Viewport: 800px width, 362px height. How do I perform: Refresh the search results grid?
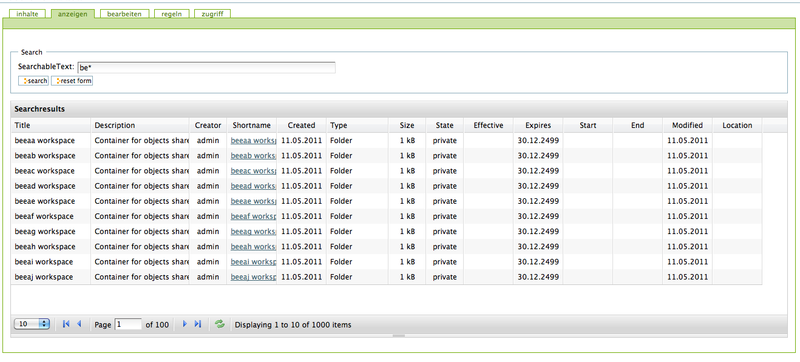pos(220,324)
